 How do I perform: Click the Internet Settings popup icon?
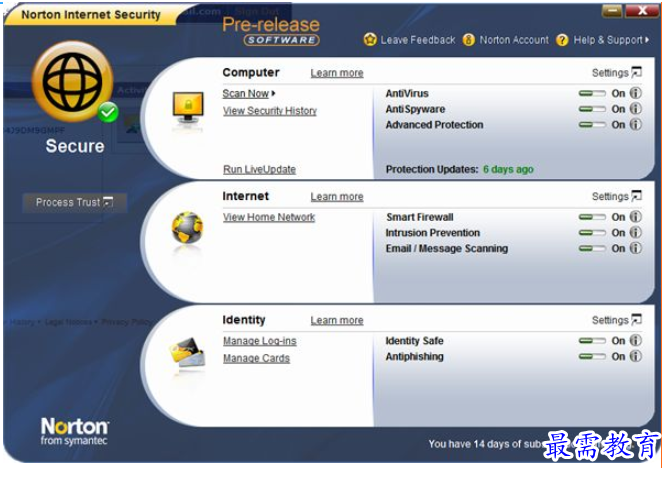tap(636, 196)
